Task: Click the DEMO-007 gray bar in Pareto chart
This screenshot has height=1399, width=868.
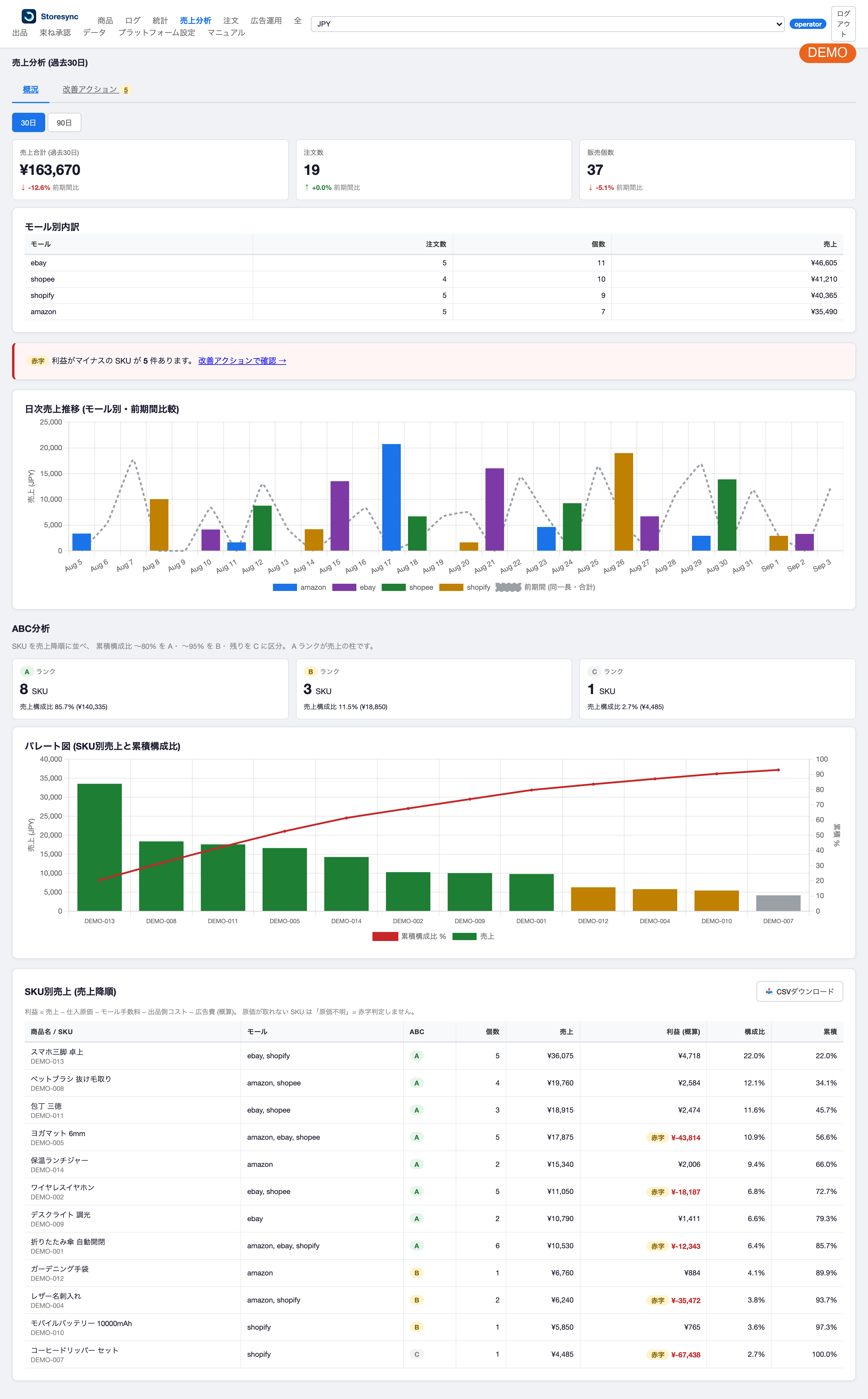Action: (x=778, y=903)
